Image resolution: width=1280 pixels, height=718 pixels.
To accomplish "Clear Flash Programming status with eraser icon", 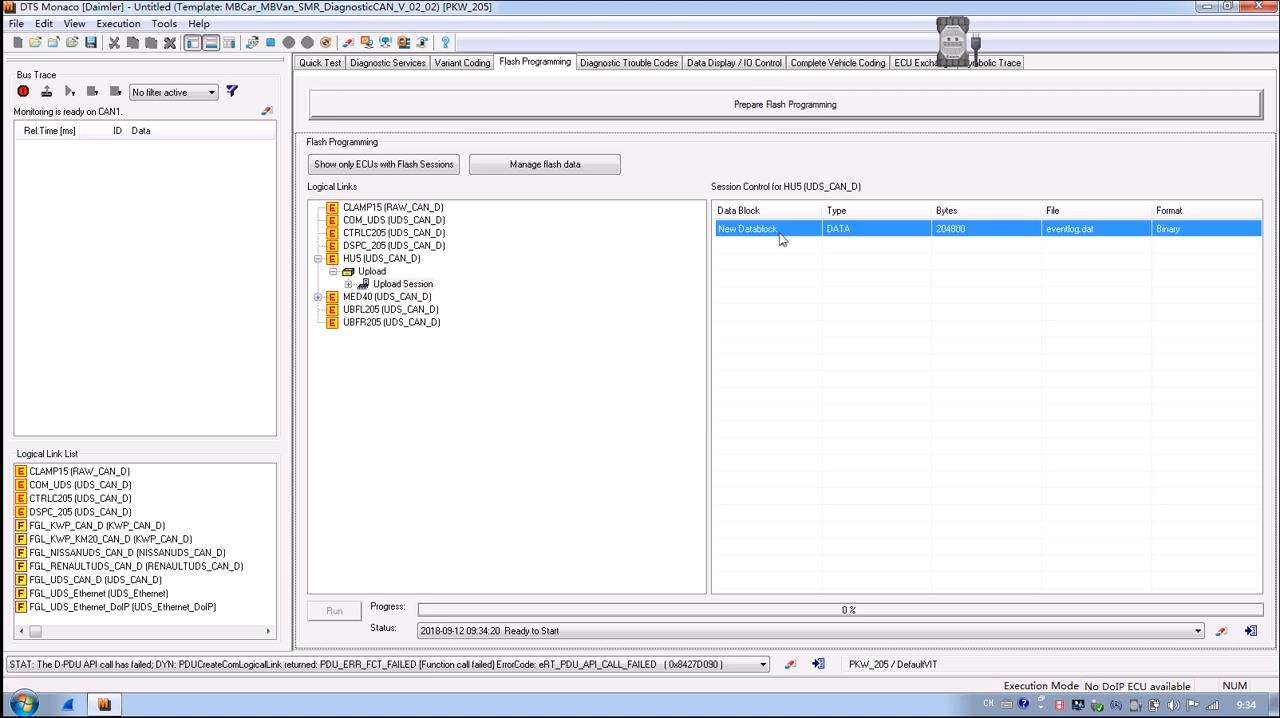I will pos(1221,631).
